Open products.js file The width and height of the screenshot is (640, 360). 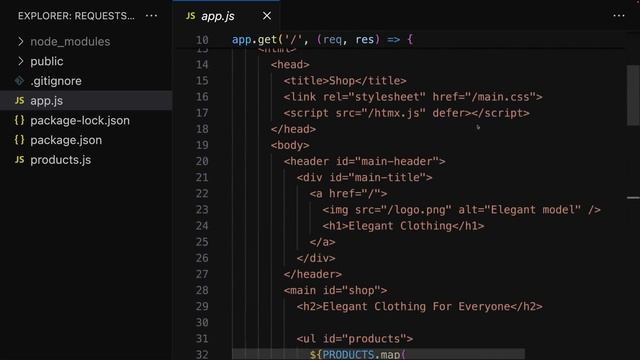pos(60,160)
